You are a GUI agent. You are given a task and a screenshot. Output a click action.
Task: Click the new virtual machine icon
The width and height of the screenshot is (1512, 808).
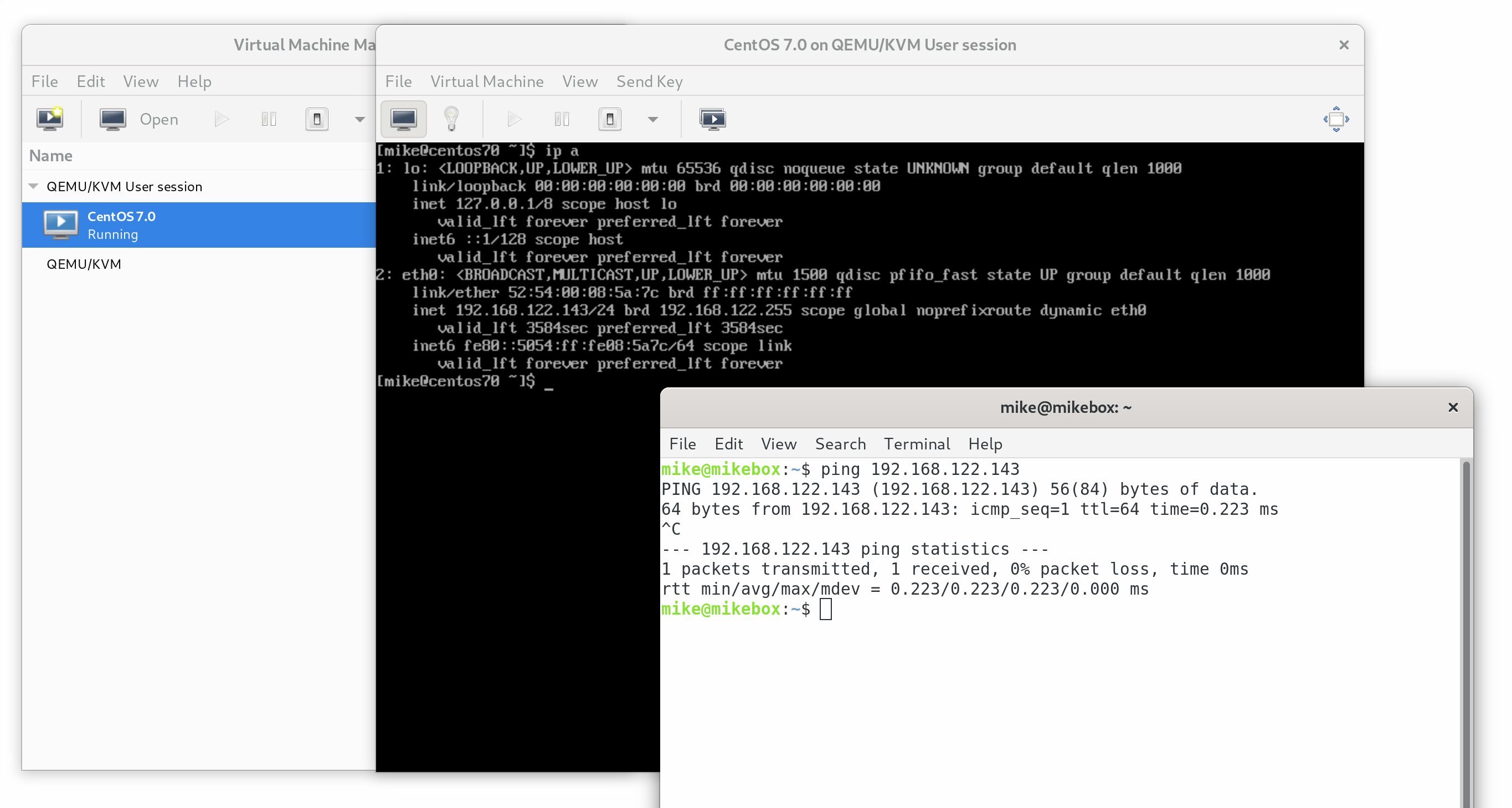coord(50,119)
